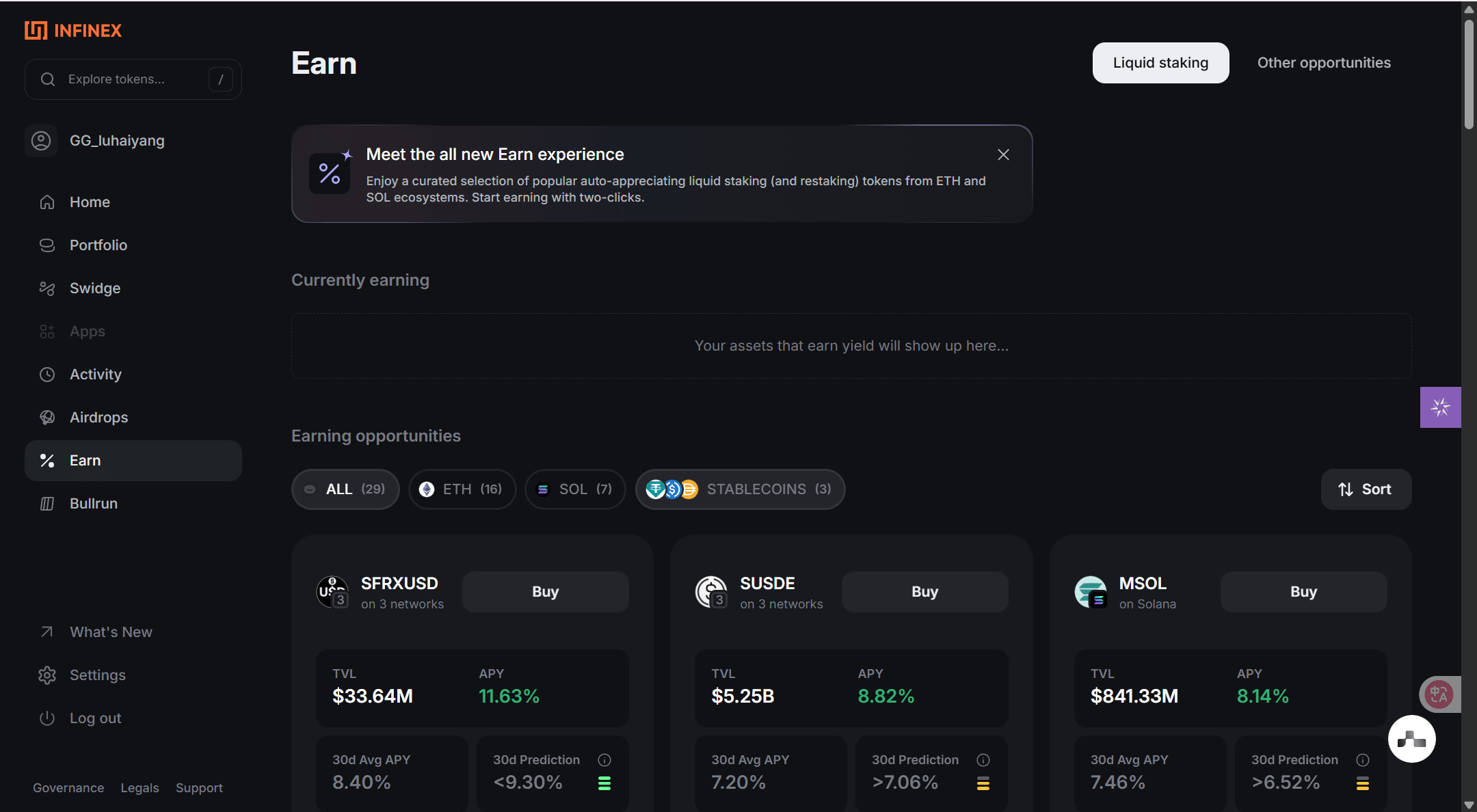This screenshot has width=1477, height=812.
Task: Filter opportunities by ETH (16)
Action: (462, 489)
